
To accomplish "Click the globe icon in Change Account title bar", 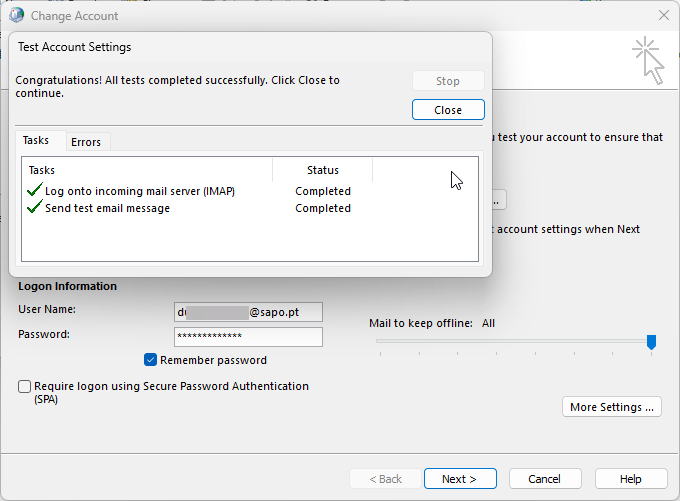I will [16, 16].
